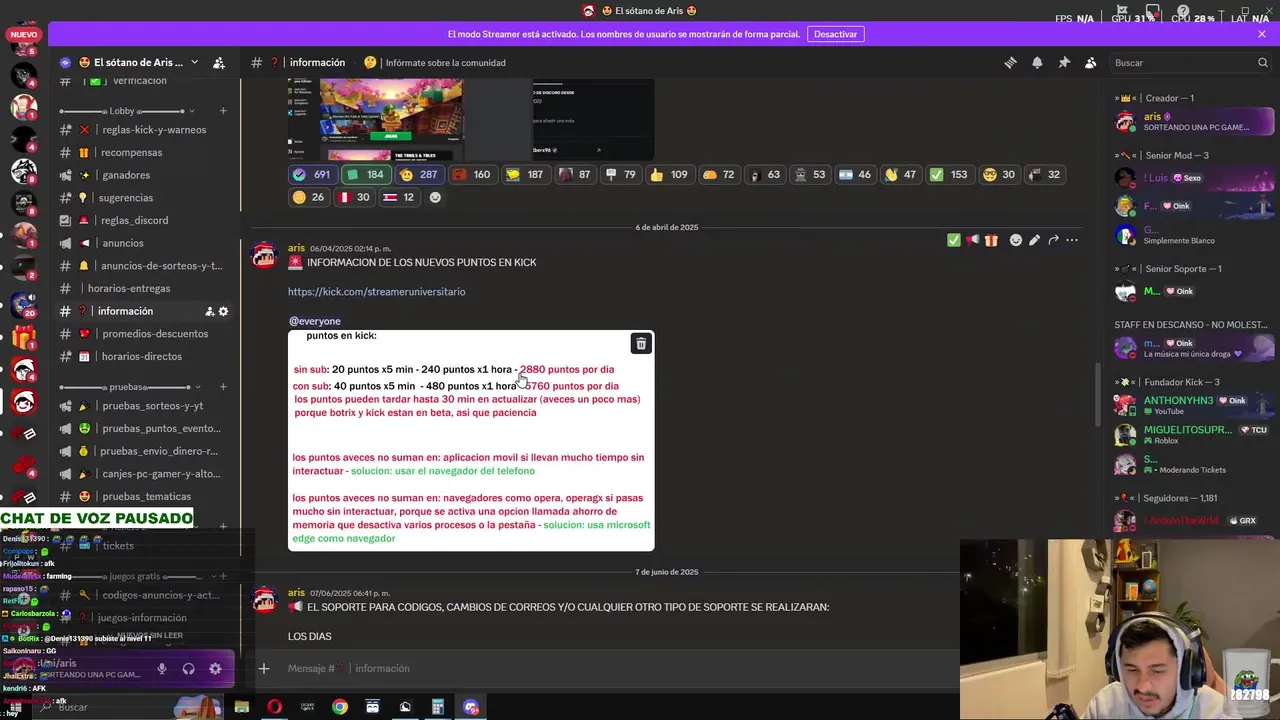Open File Explorer from the taskbar

pyautogui.click(x=241, y=707)
